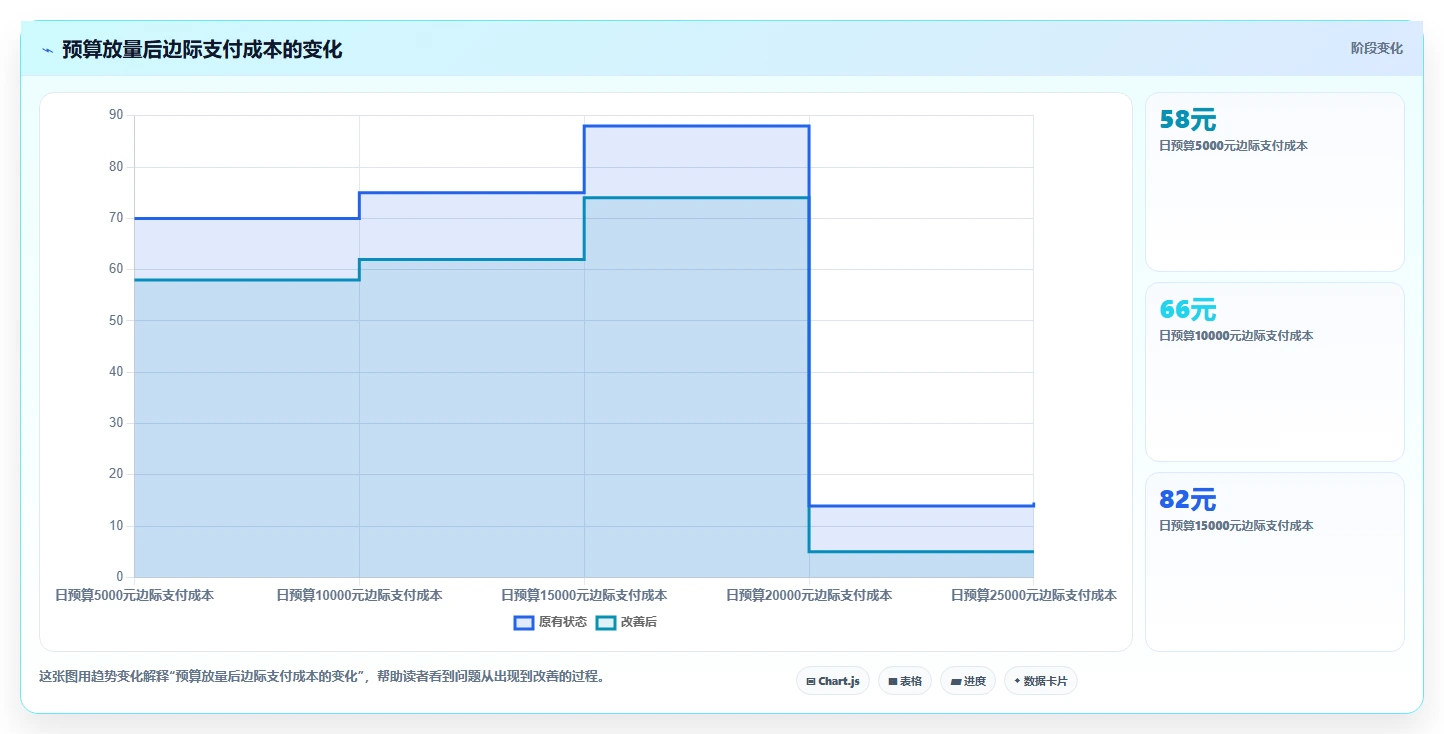Click the icon inside the 进度 chip
This screenshot has width=1444, height=734.
pos(956,681)
